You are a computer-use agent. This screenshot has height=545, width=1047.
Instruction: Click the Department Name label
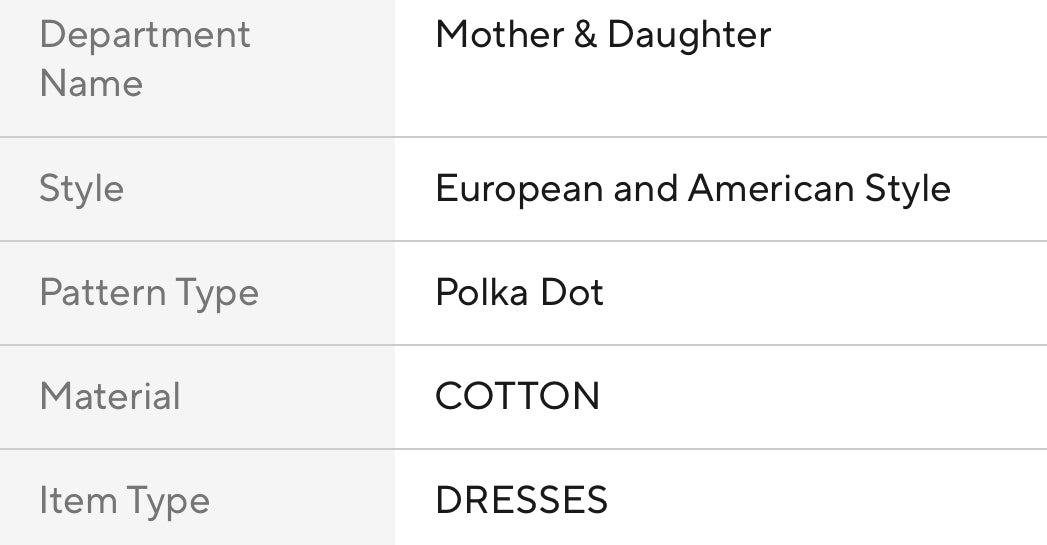coord(144,59)
